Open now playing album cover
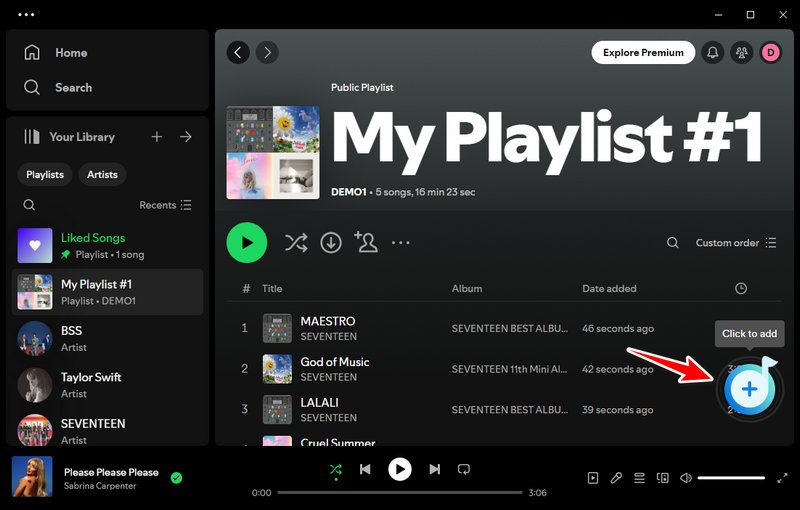 [32, 477]
